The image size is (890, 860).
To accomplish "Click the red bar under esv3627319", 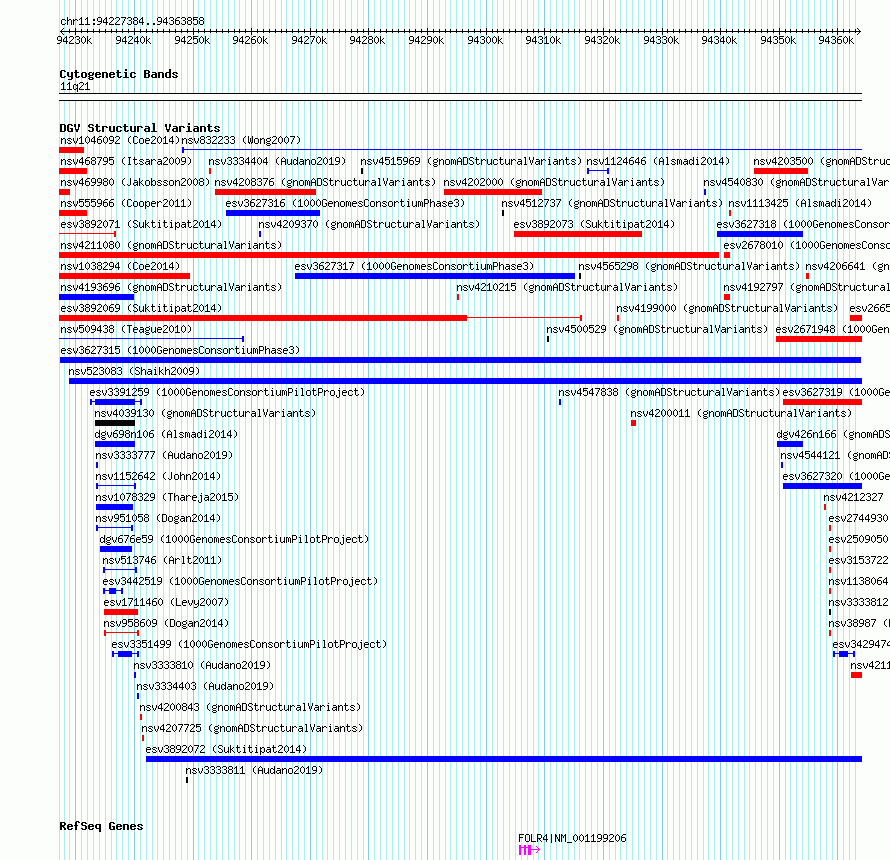I will pyautogui.click(x=822, y=402).
